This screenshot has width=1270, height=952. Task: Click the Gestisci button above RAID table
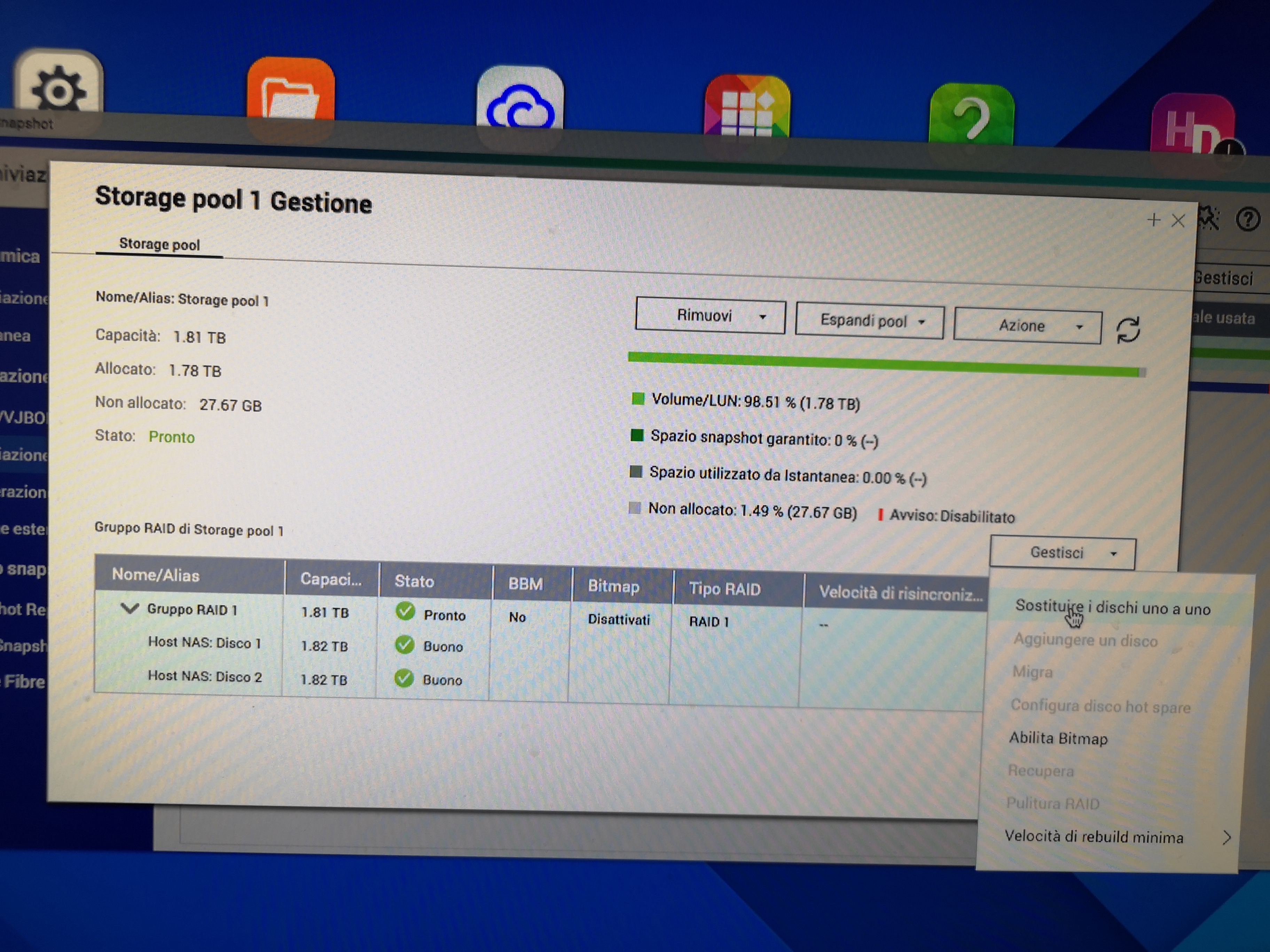[x=1062, y=553]
